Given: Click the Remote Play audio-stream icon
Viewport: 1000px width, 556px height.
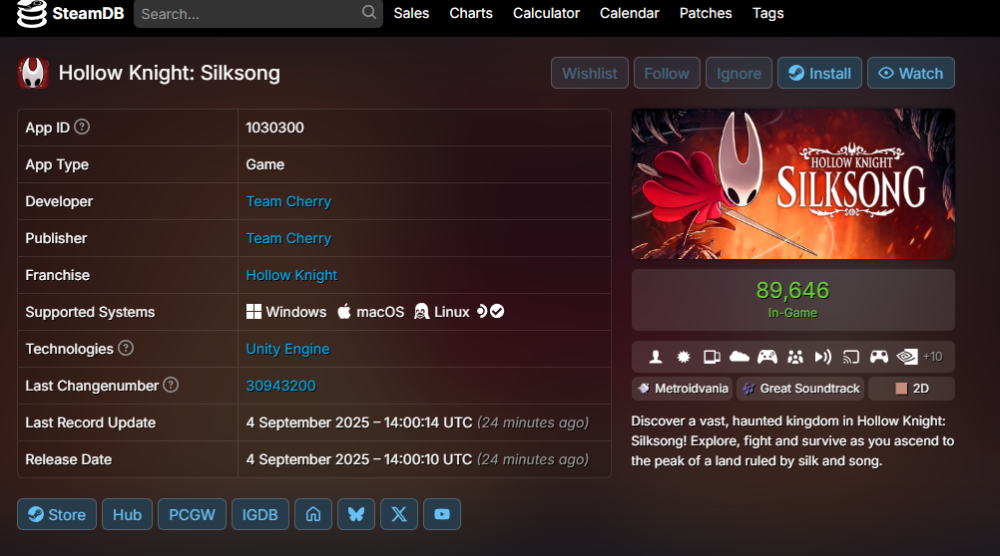Looking at the screenshot, I should [x=823, y=356].
